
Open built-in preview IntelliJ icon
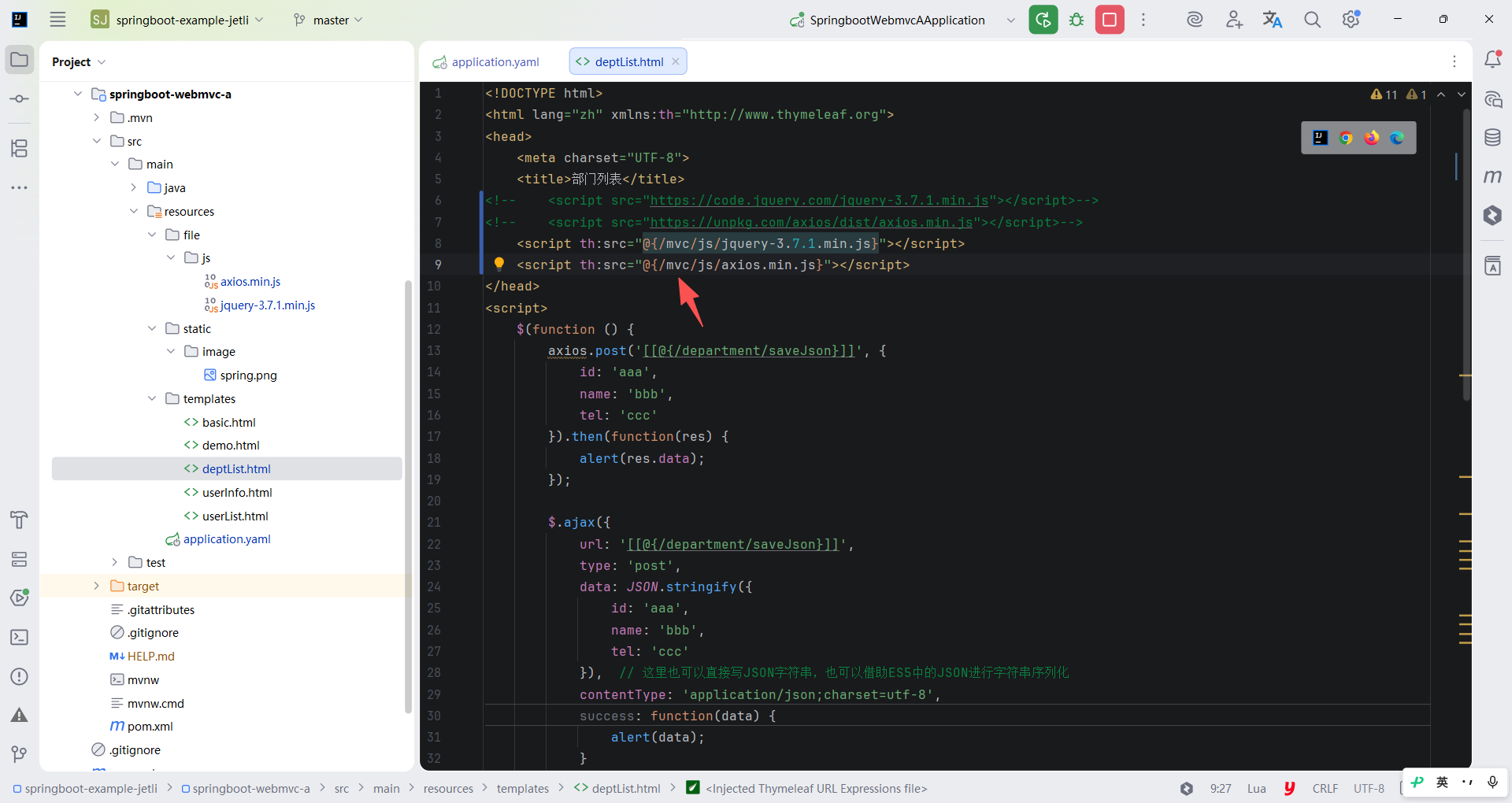coord(1321,138)
